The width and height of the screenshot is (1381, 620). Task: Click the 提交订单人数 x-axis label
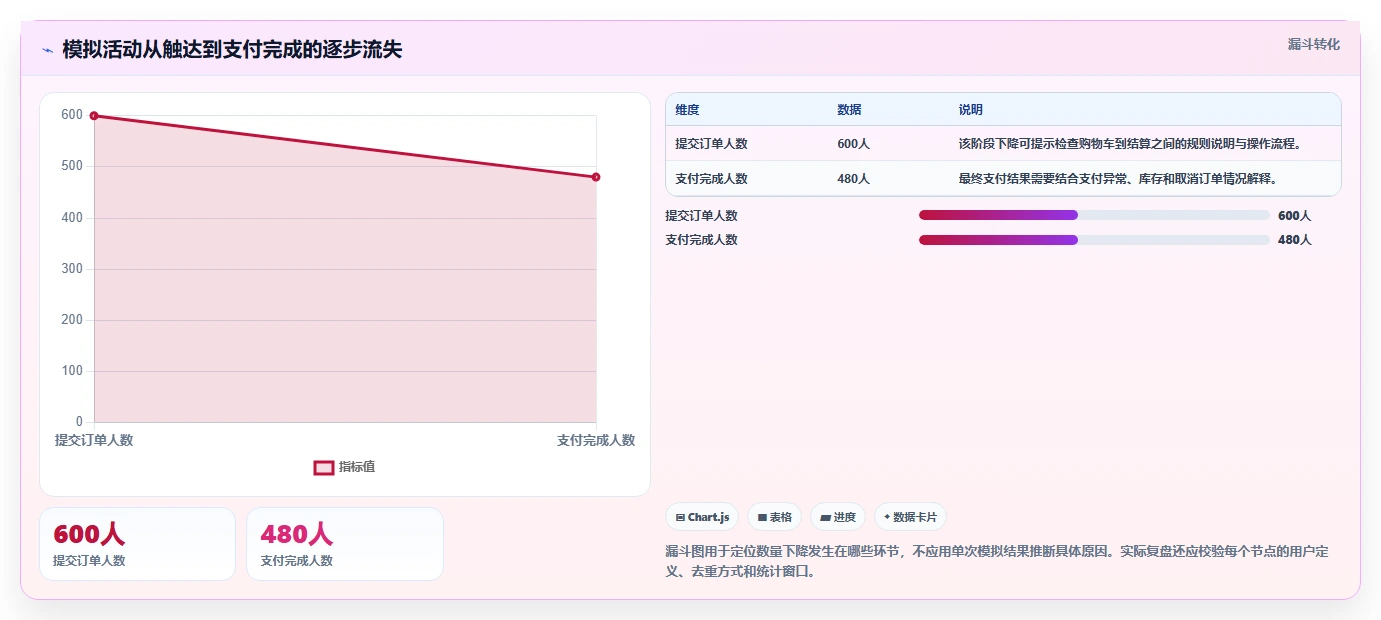(x=94, y=440)
